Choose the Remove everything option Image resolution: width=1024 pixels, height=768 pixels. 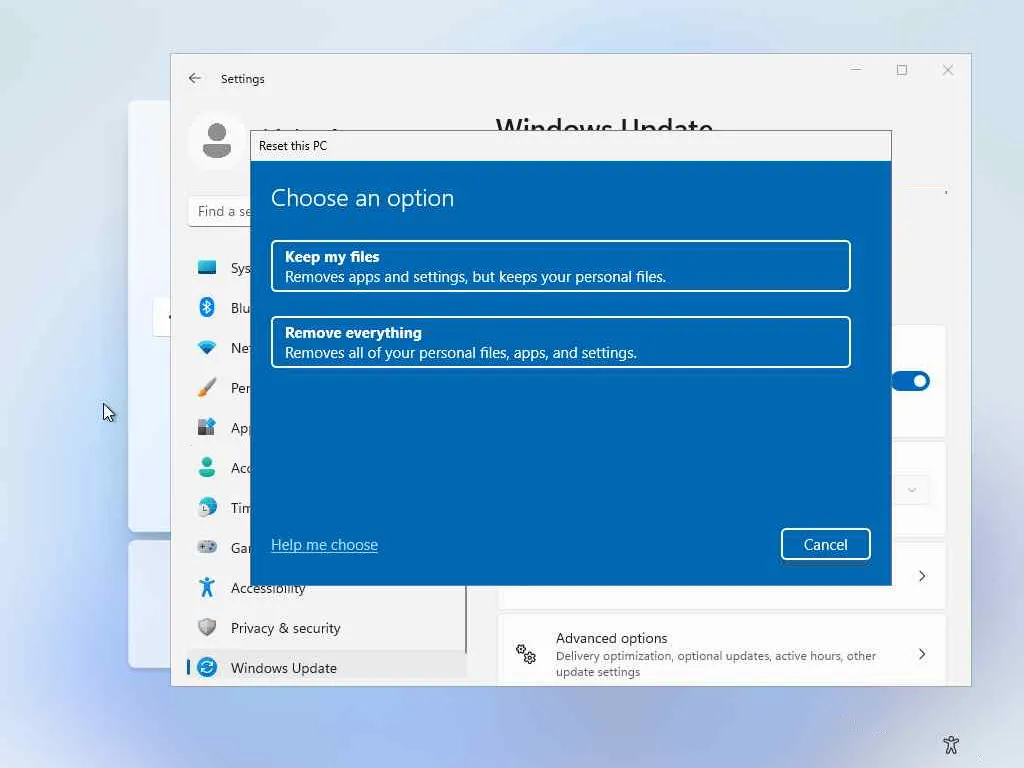click(x=560, y=342)
